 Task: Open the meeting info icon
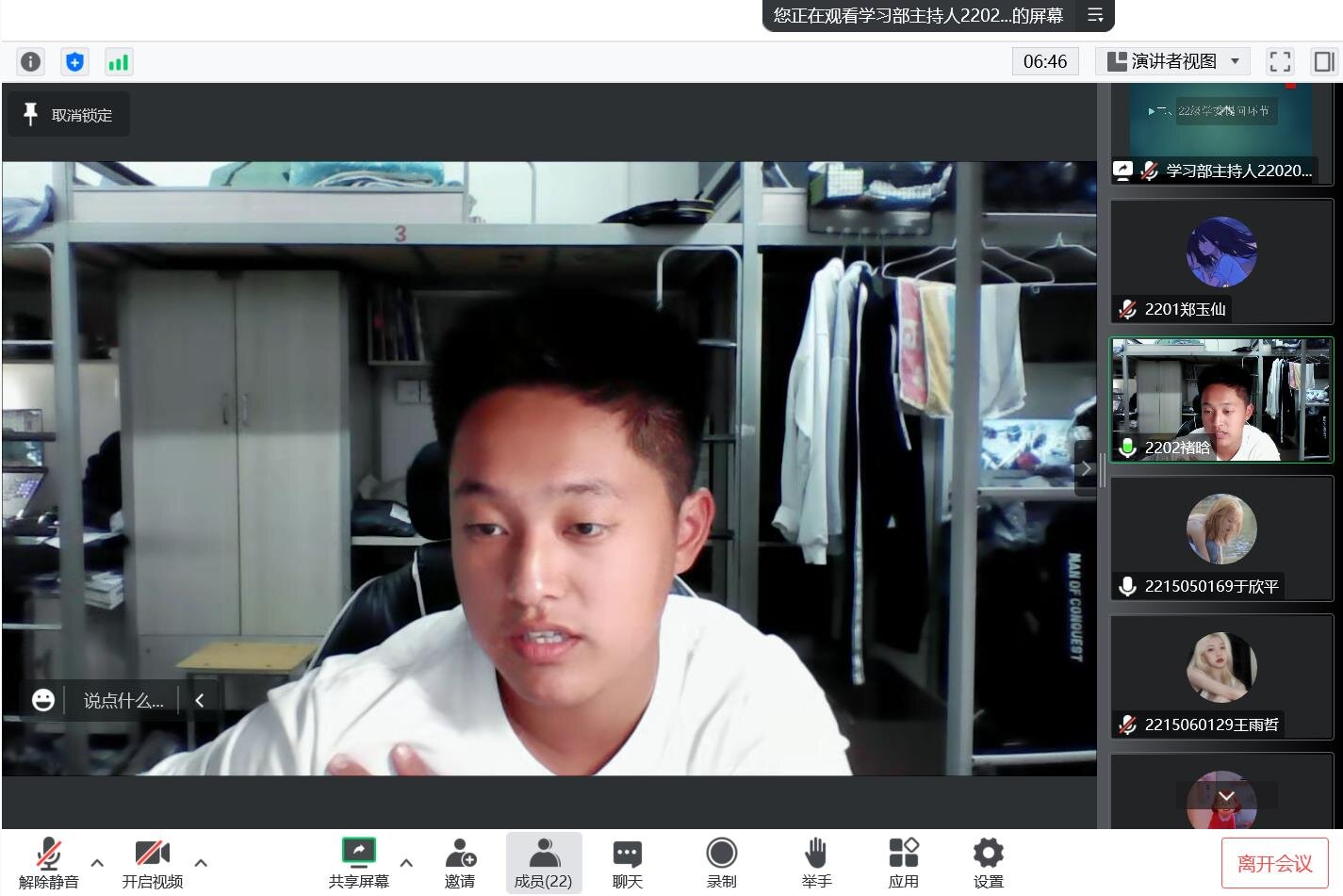[30, 62]
